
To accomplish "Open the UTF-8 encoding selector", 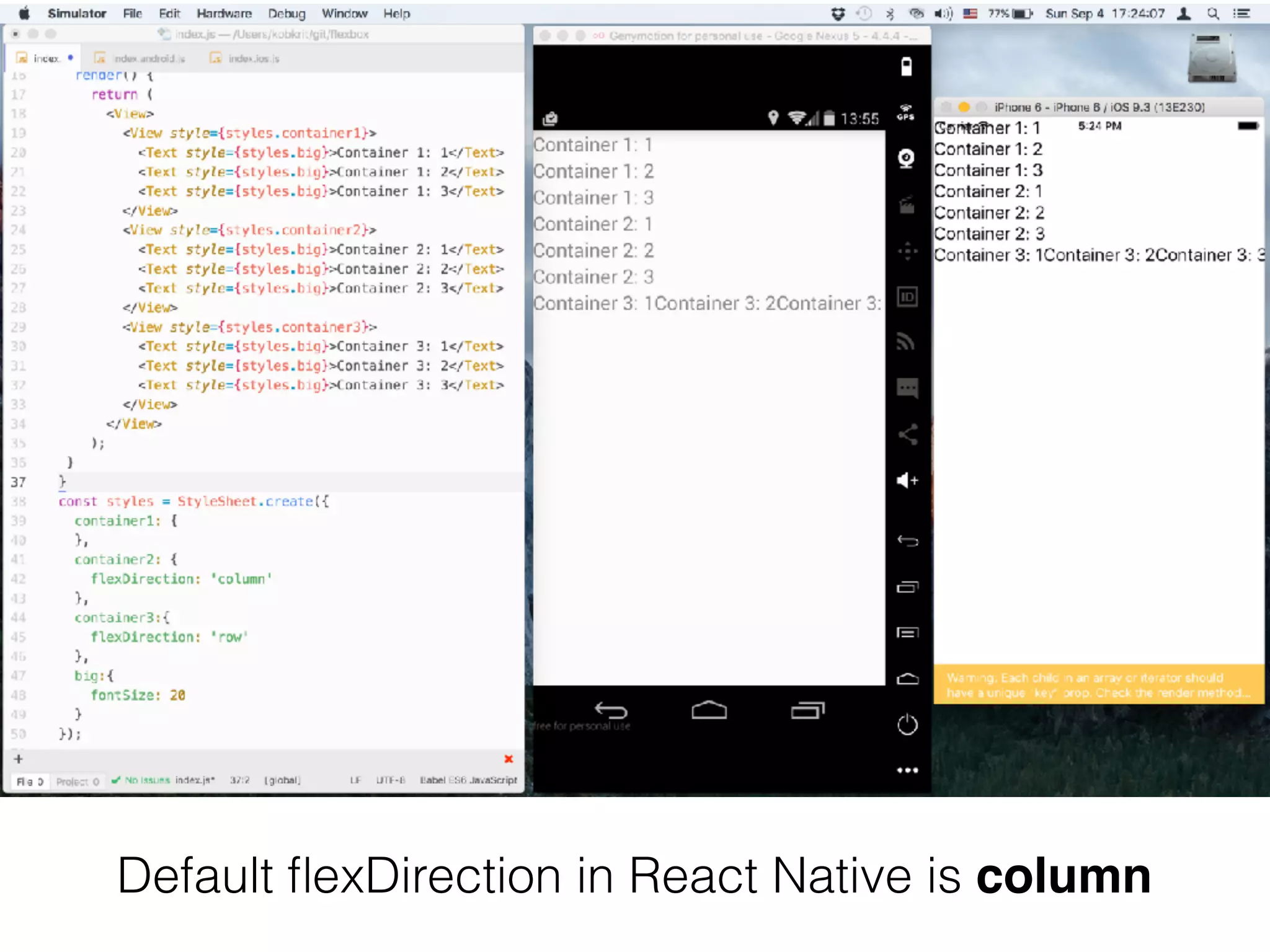I will pyautogui.click(x=390, y=780).
